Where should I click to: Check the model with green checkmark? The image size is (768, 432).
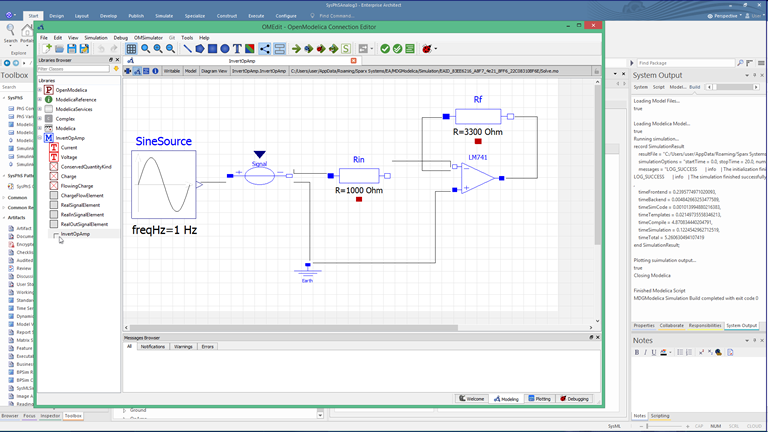pyautogui.click(x=385, y=48)
